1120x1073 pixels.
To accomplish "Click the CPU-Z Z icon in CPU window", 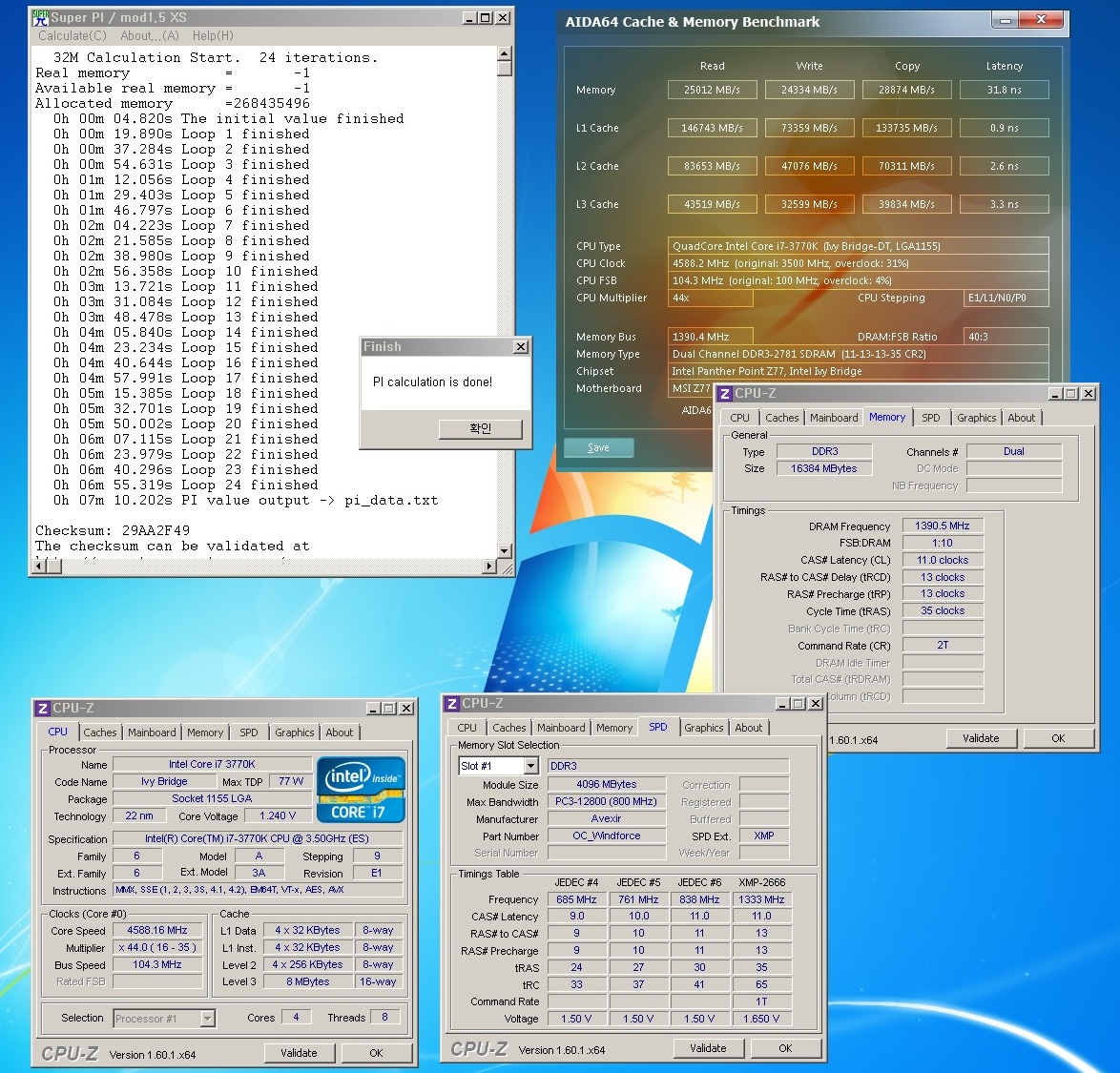I will [43, 709].
